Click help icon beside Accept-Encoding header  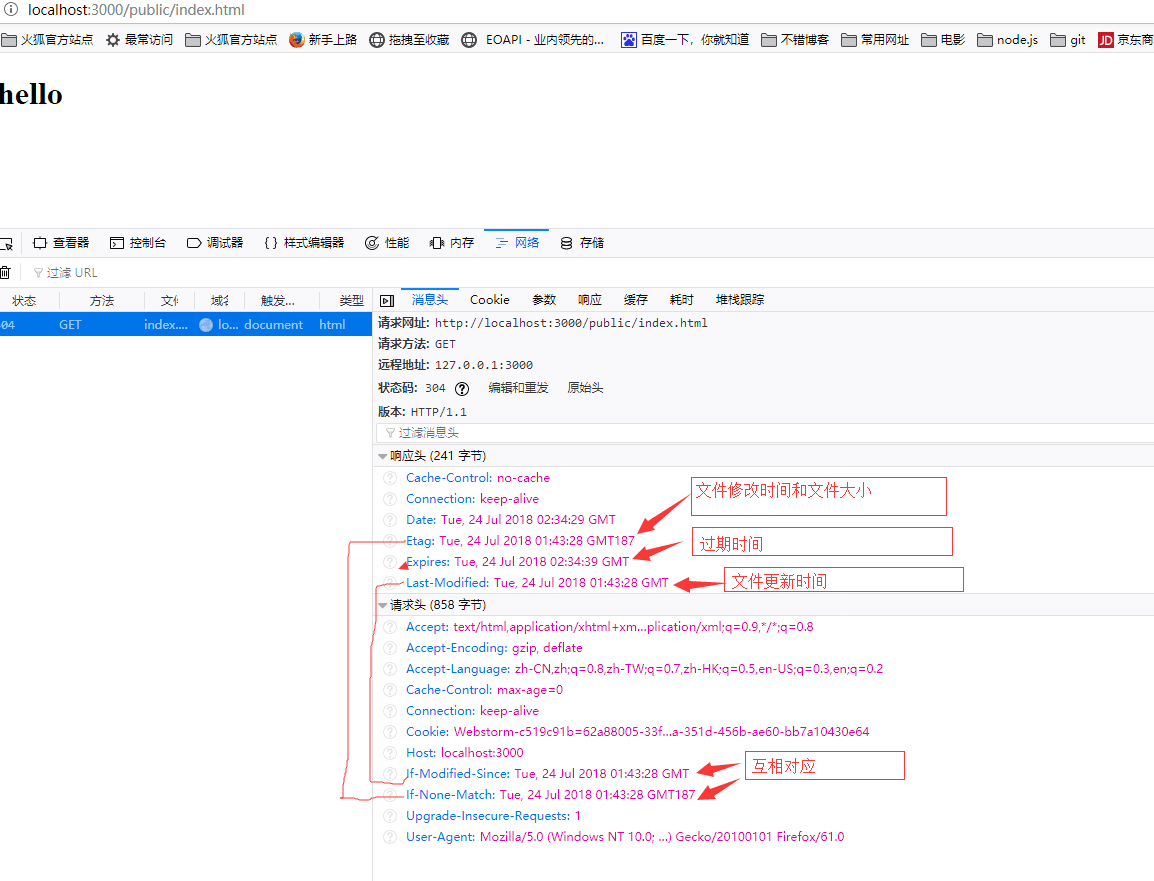[390, 648]
